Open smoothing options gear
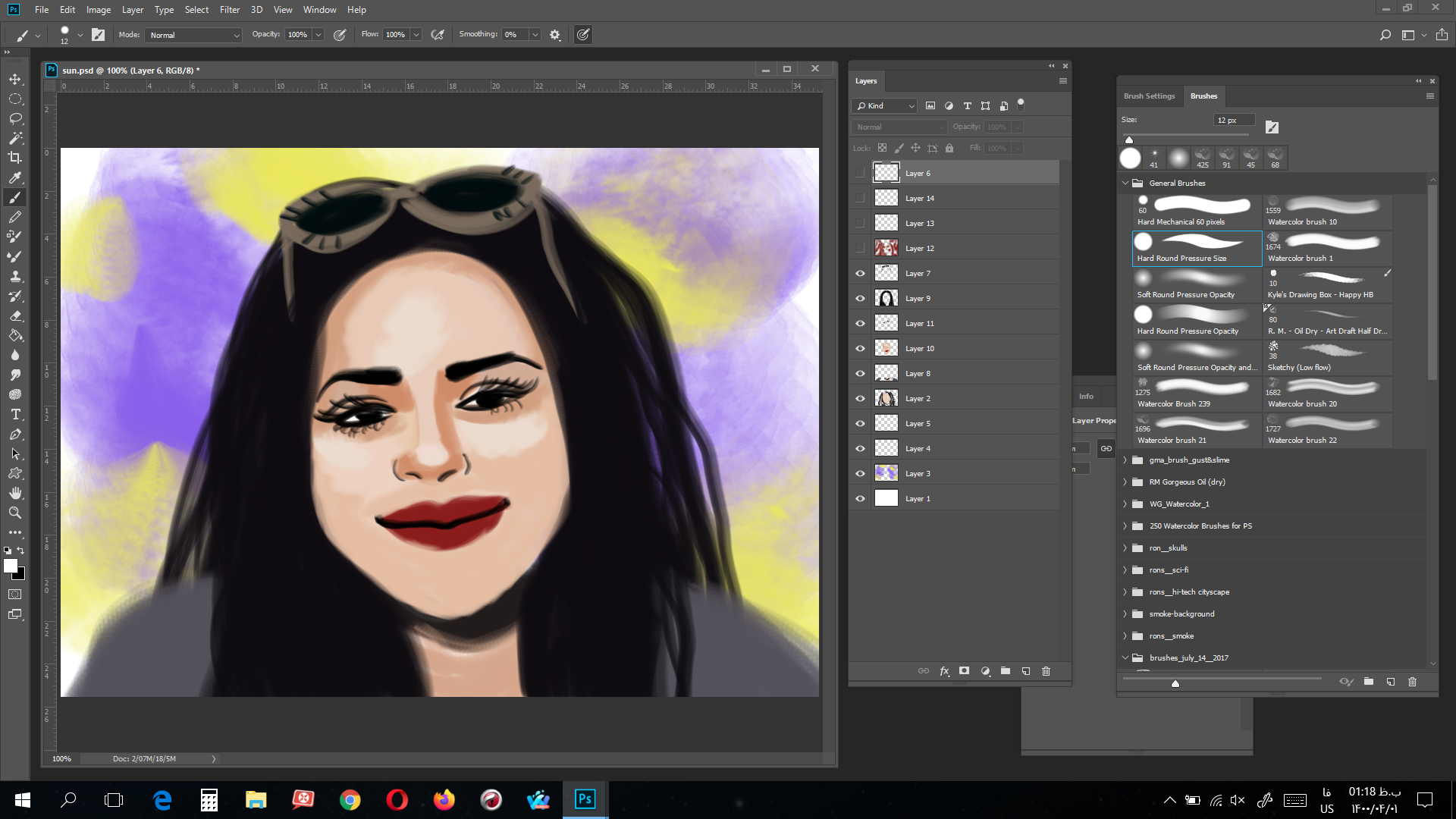The height and width of the screenshot is (819, 1456). [x=555, y=35]
